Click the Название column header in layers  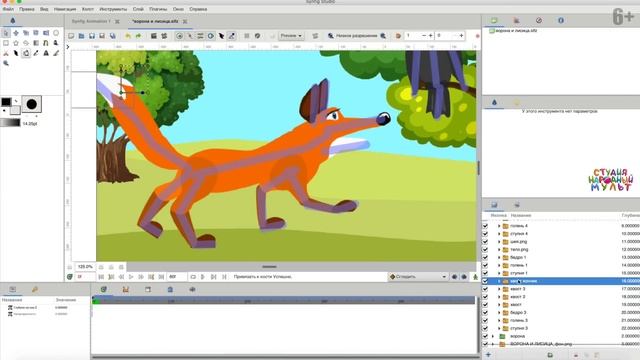point(521,216)
